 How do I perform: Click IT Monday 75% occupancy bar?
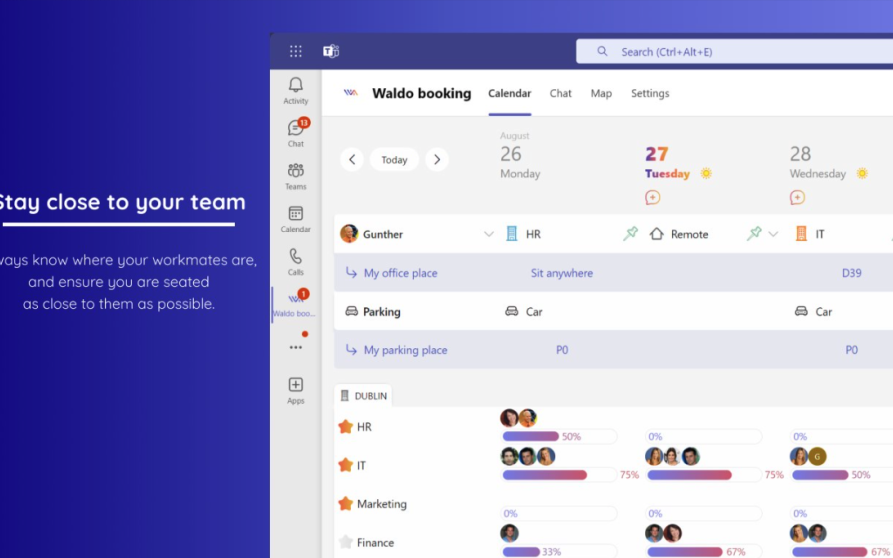(559, 475)
